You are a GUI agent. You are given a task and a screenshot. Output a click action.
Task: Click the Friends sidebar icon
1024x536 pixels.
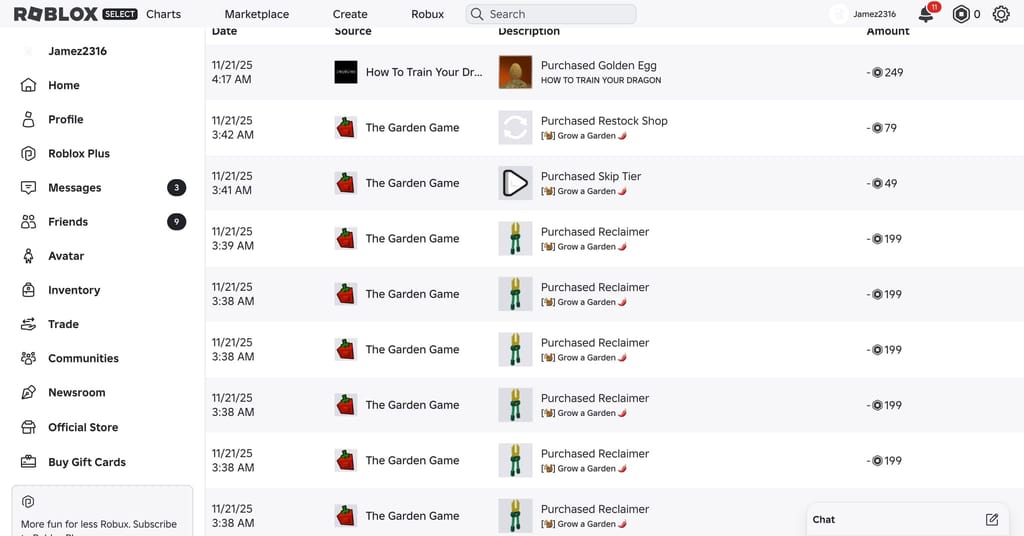click(x=28, y=221)
